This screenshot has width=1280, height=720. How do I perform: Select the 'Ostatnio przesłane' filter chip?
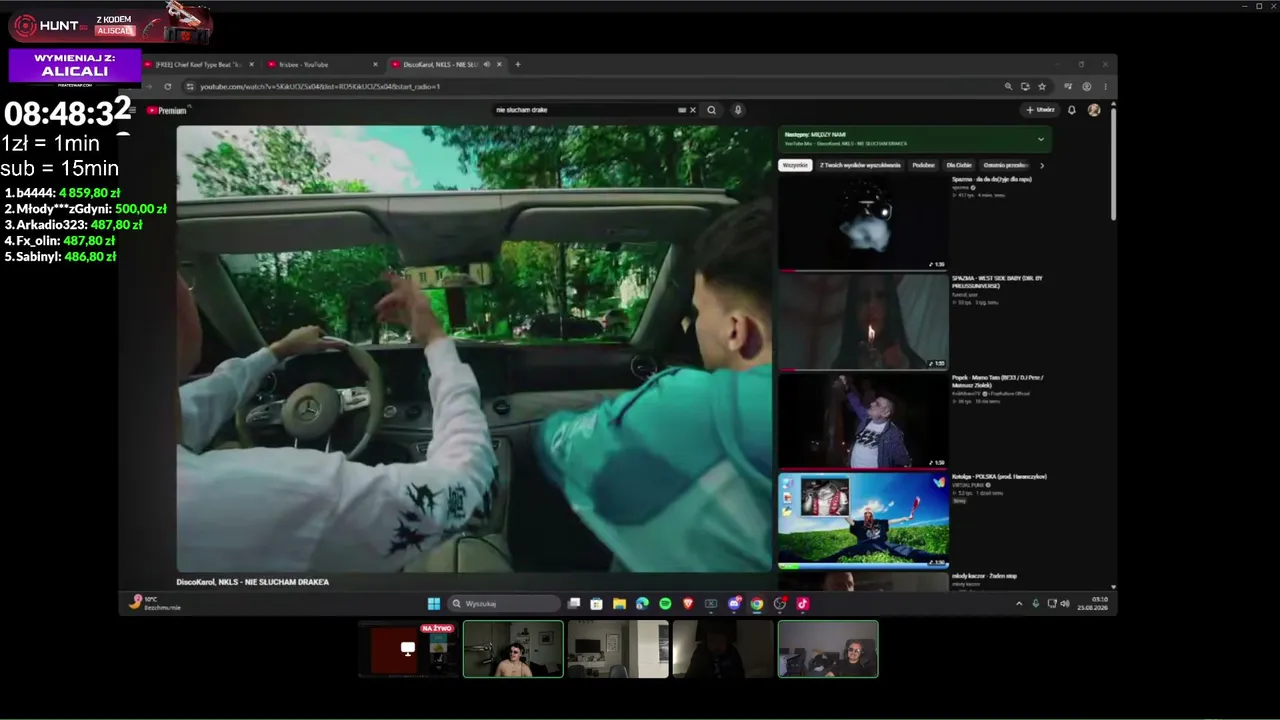pos(1005,165)
